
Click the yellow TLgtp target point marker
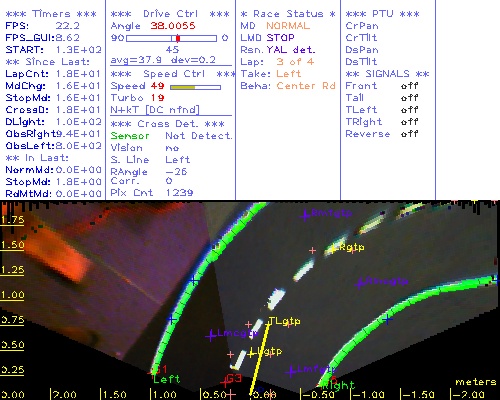269,323
